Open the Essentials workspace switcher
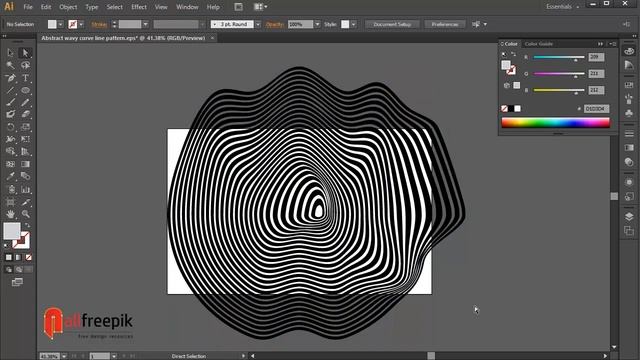The width and height of the screenshot is (640, 360). coord(562,7)
